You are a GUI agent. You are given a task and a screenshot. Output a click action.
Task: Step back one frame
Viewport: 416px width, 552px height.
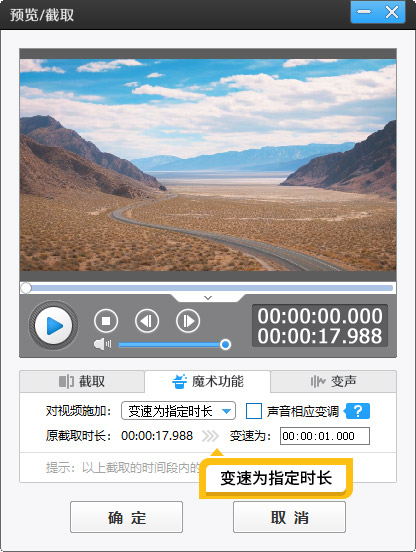147,321
